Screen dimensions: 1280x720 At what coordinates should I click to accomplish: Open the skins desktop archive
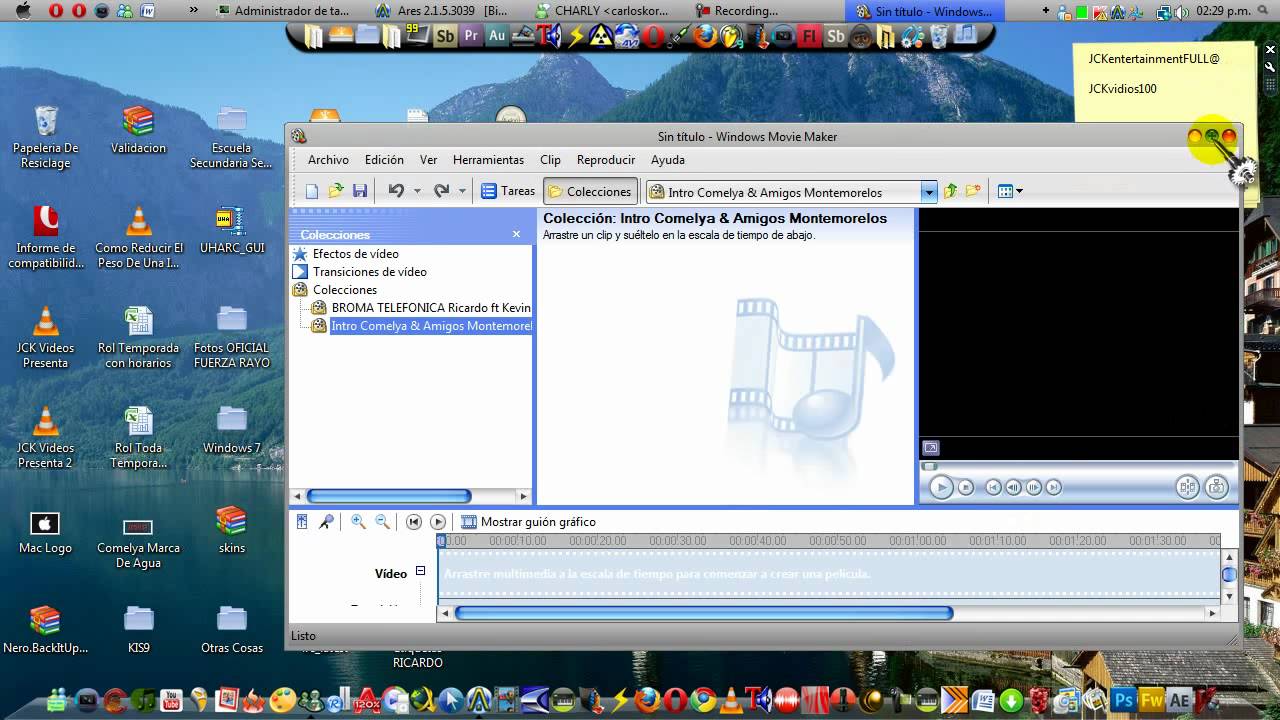click(232, 530)
